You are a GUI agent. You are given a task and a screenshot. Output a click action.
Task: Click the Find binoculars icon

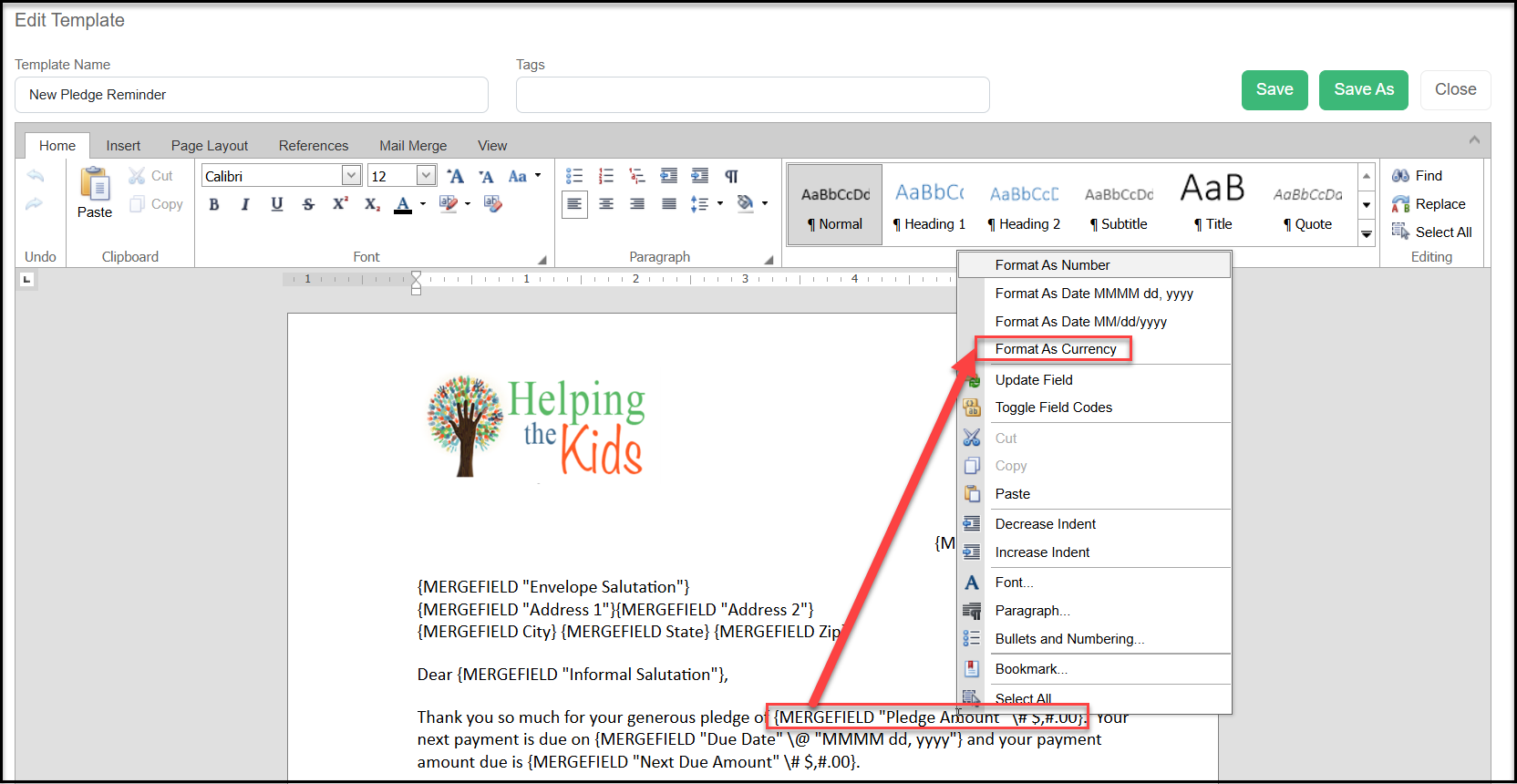[x=1400, y=176]
